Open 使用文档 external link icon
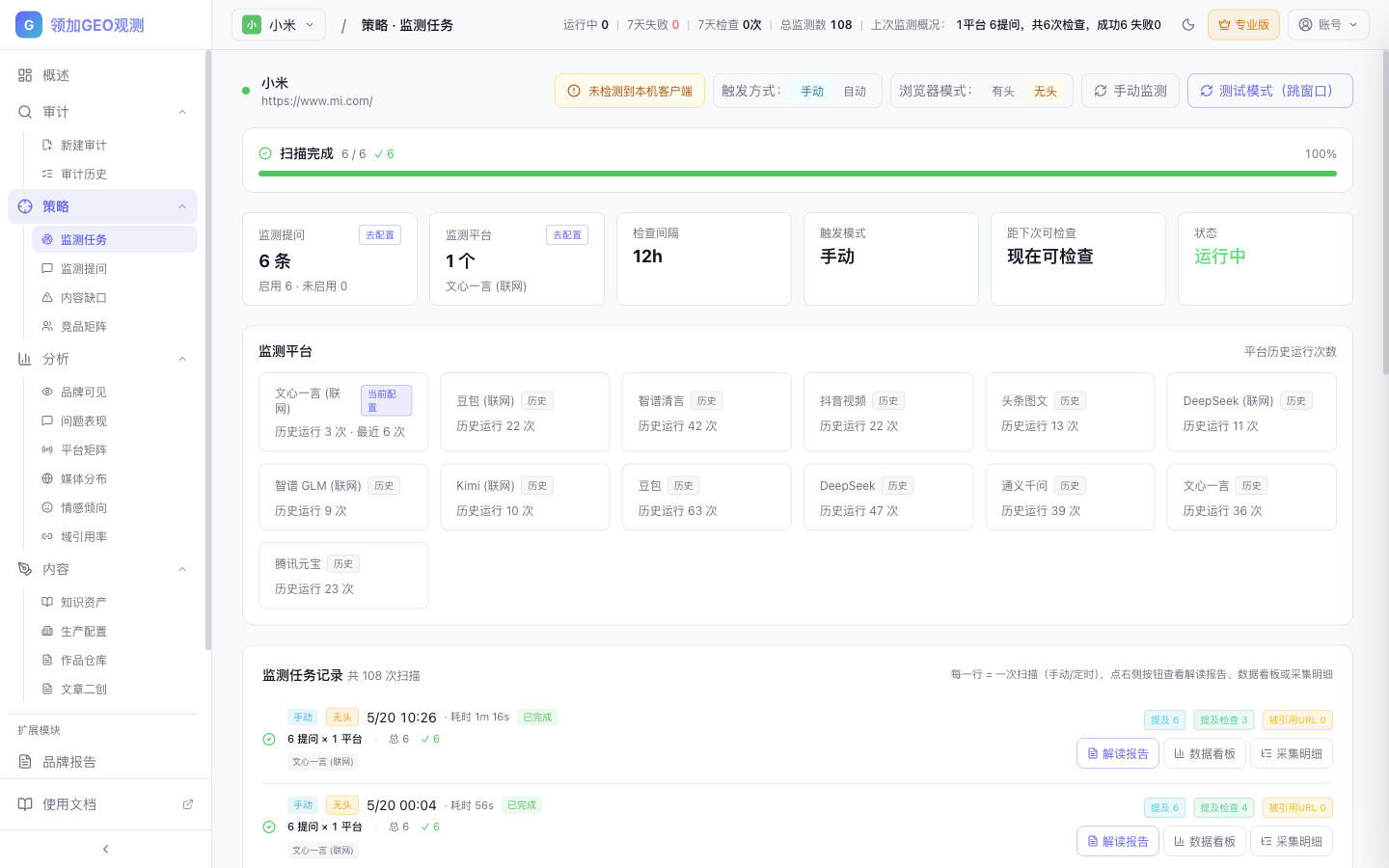This screenshot has height=868, width=1389. [x=188, y=804]
